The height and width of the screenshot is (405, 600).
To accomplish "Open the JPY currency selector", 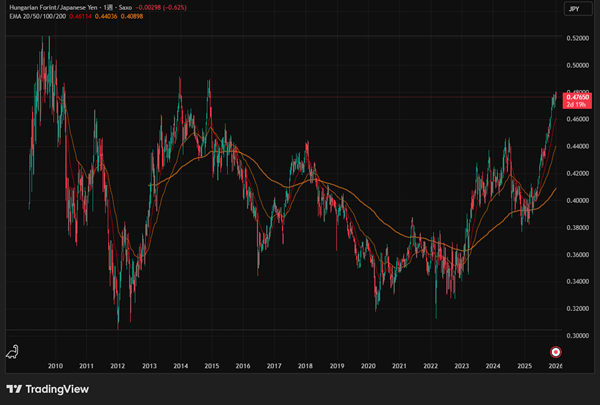I will pyautogui.click(x=571, y=9).
